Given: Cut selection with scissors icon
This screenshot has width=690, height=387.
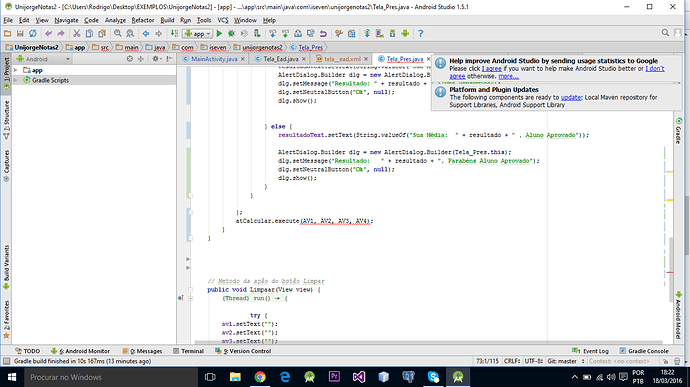Looking at the screenshot, I should coord(77,33).
